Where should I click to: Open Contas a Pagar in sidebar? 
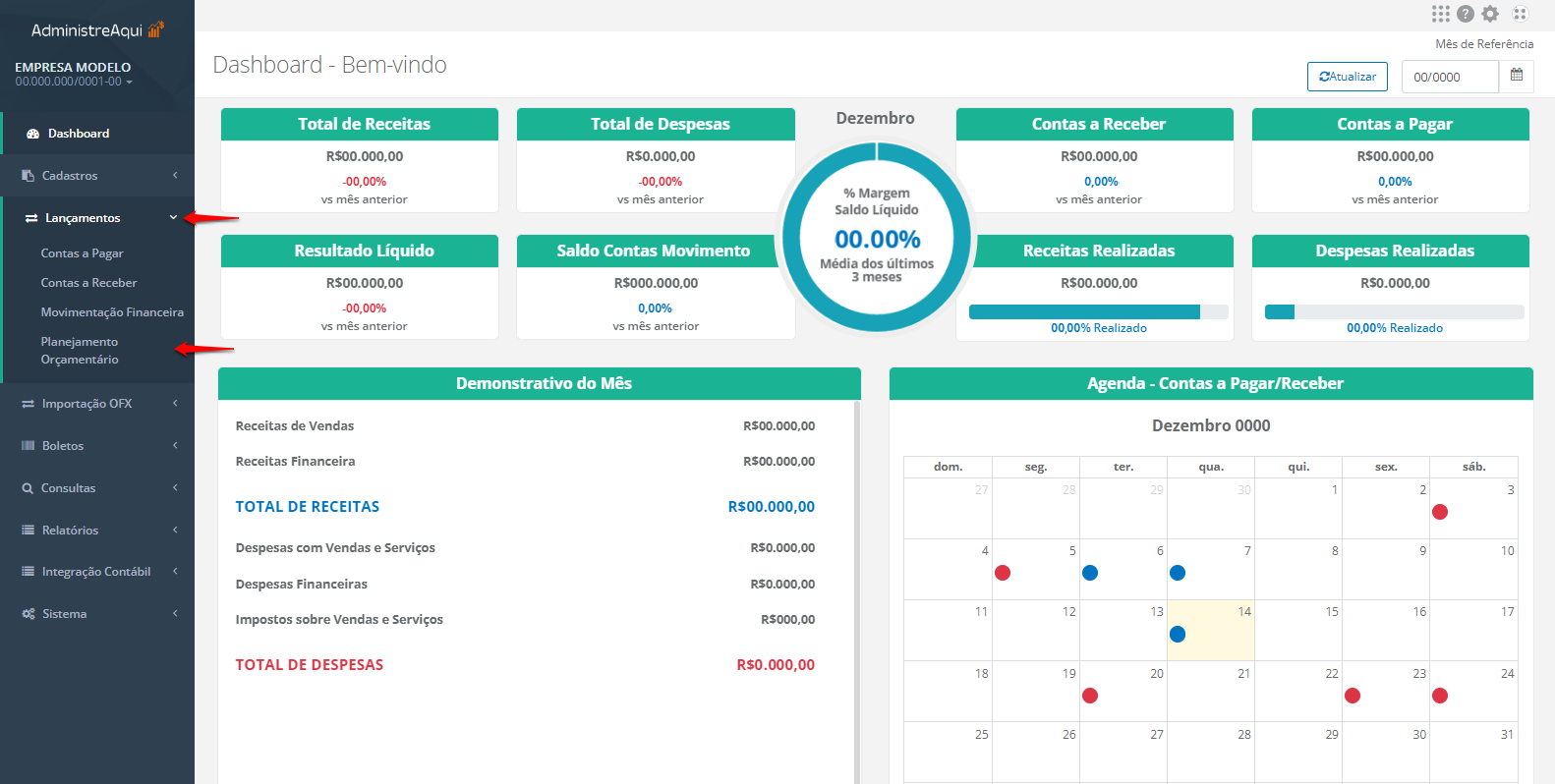tap(82, 253)
